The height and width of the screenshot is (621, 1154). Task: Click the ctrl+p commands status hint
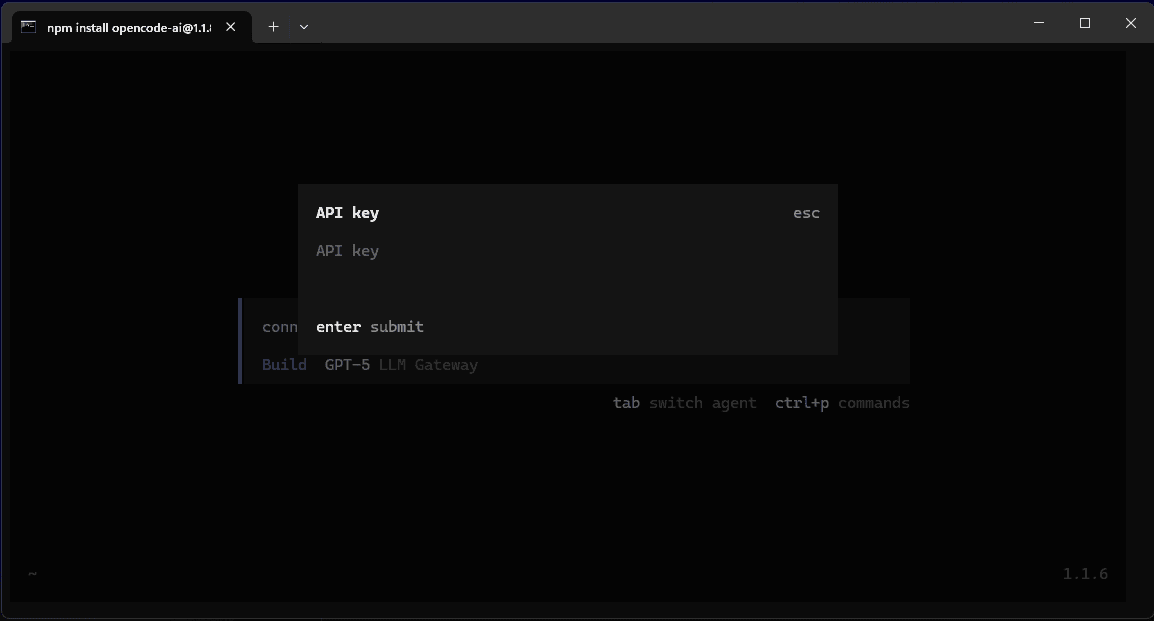click(841, 402)
